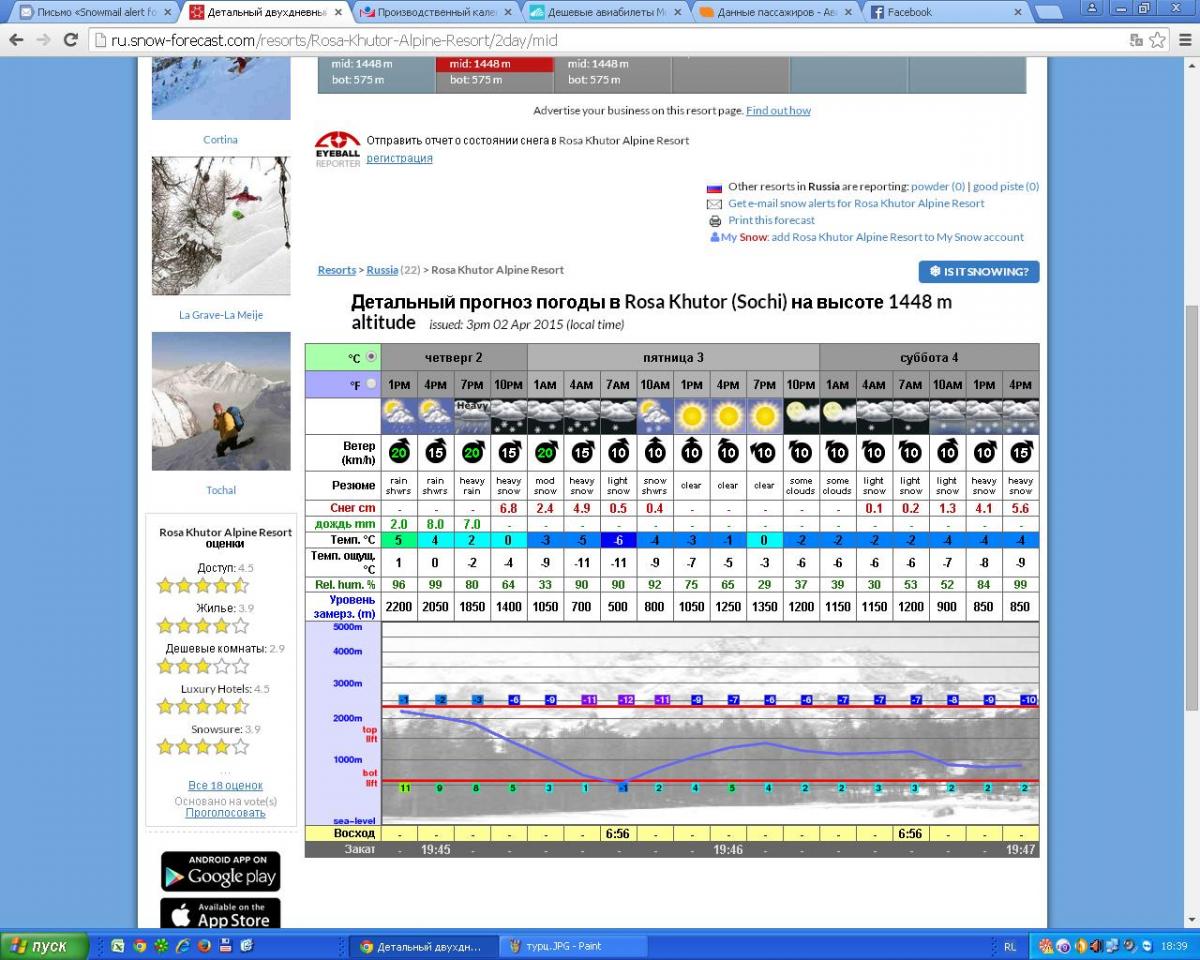The image size is (1200, 960).
Task: Open the La Grave-La Meije link
Action: click(221, 315)
